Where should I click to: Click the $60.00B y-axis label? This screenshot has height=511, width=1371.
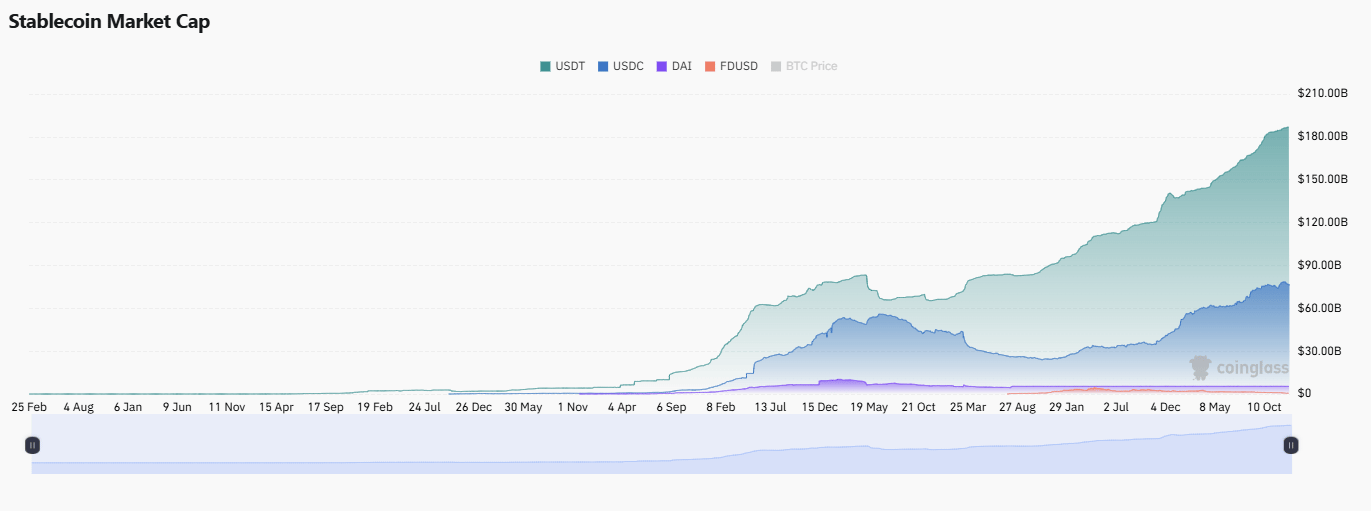1319,308
